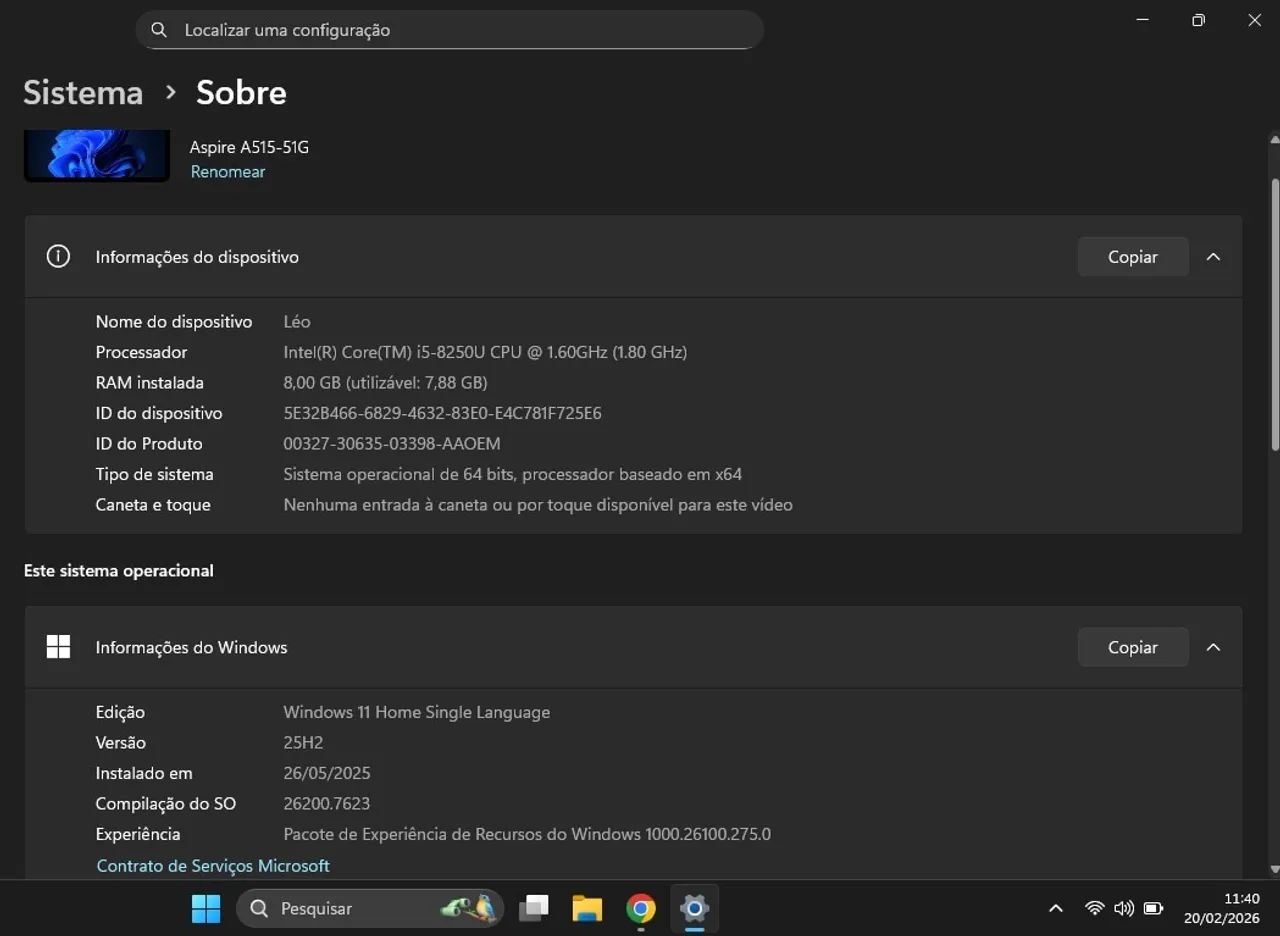The width and height of the screenshot is (1280, 936).
Task: Click the info icon beside Informações do dispositivo
Action: pyautogui.click(x=58, y=256)
